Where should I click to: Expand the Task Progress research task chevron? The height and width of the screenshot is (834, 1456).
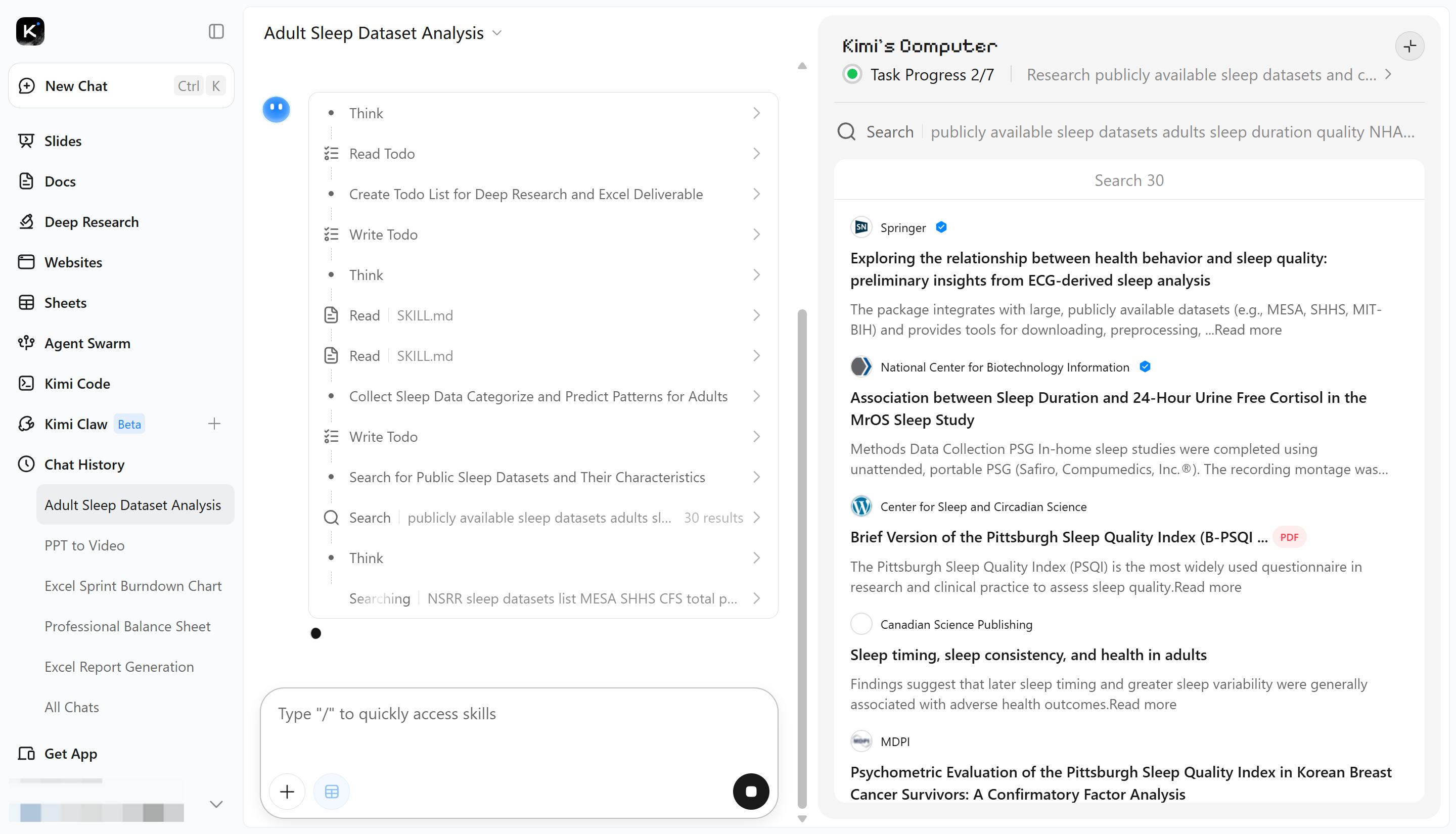[1388, 74]
